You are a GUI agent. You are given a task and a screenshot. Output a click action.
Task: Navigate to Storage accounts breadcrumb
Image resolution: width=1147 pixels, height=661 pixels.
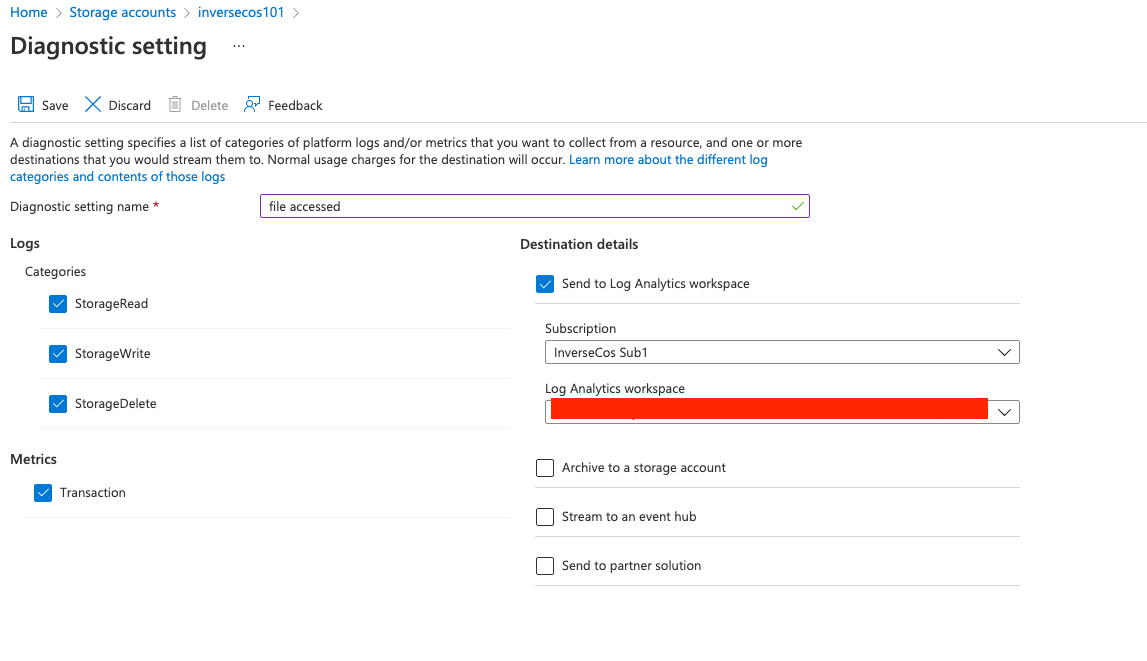123,13
